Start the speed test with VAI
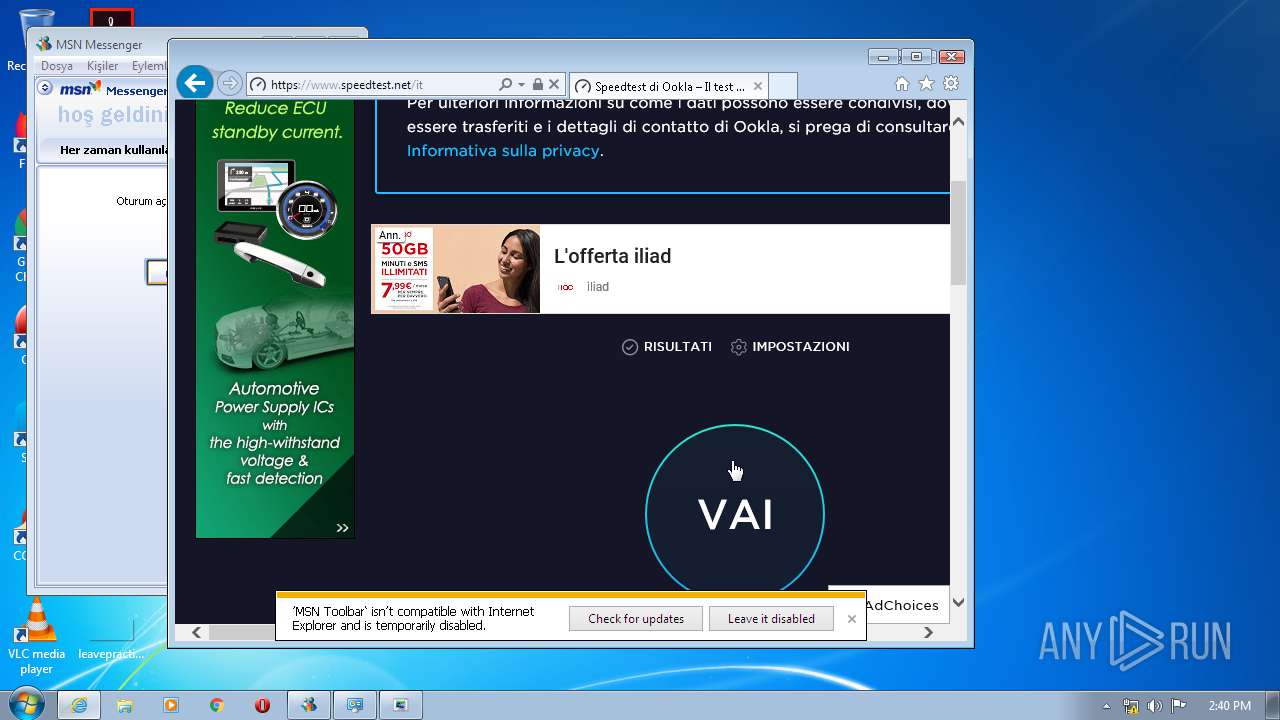 pyautogui.click(x=735, y=514)
